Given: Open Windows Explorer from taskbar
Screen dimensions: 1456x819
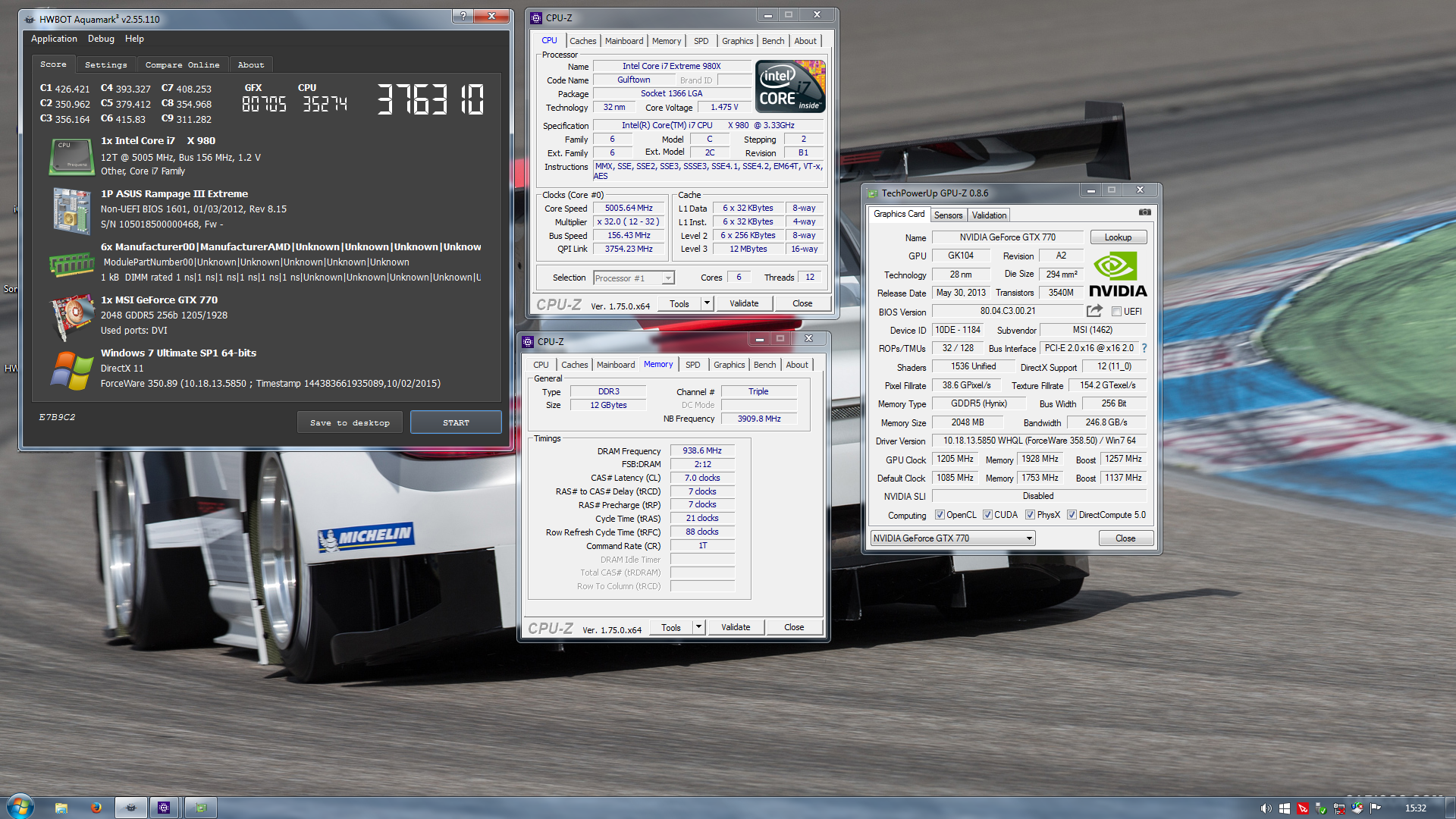Looking at the screenshot, I should click(x=61, y=808).
